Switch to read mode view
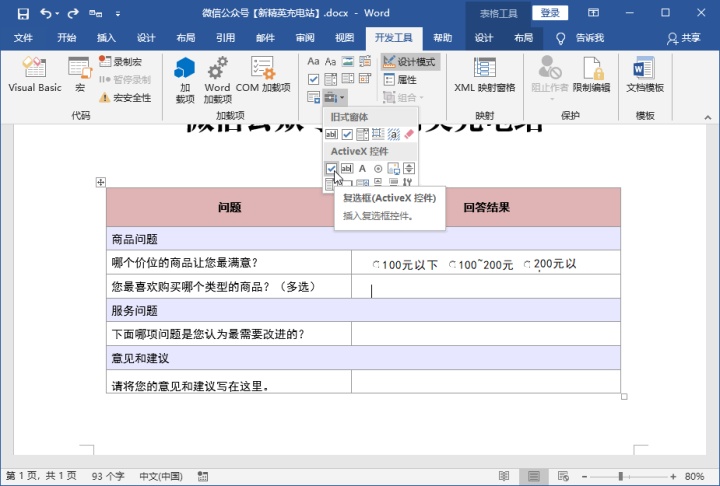720x486 pixels. [x=504, y=476]
